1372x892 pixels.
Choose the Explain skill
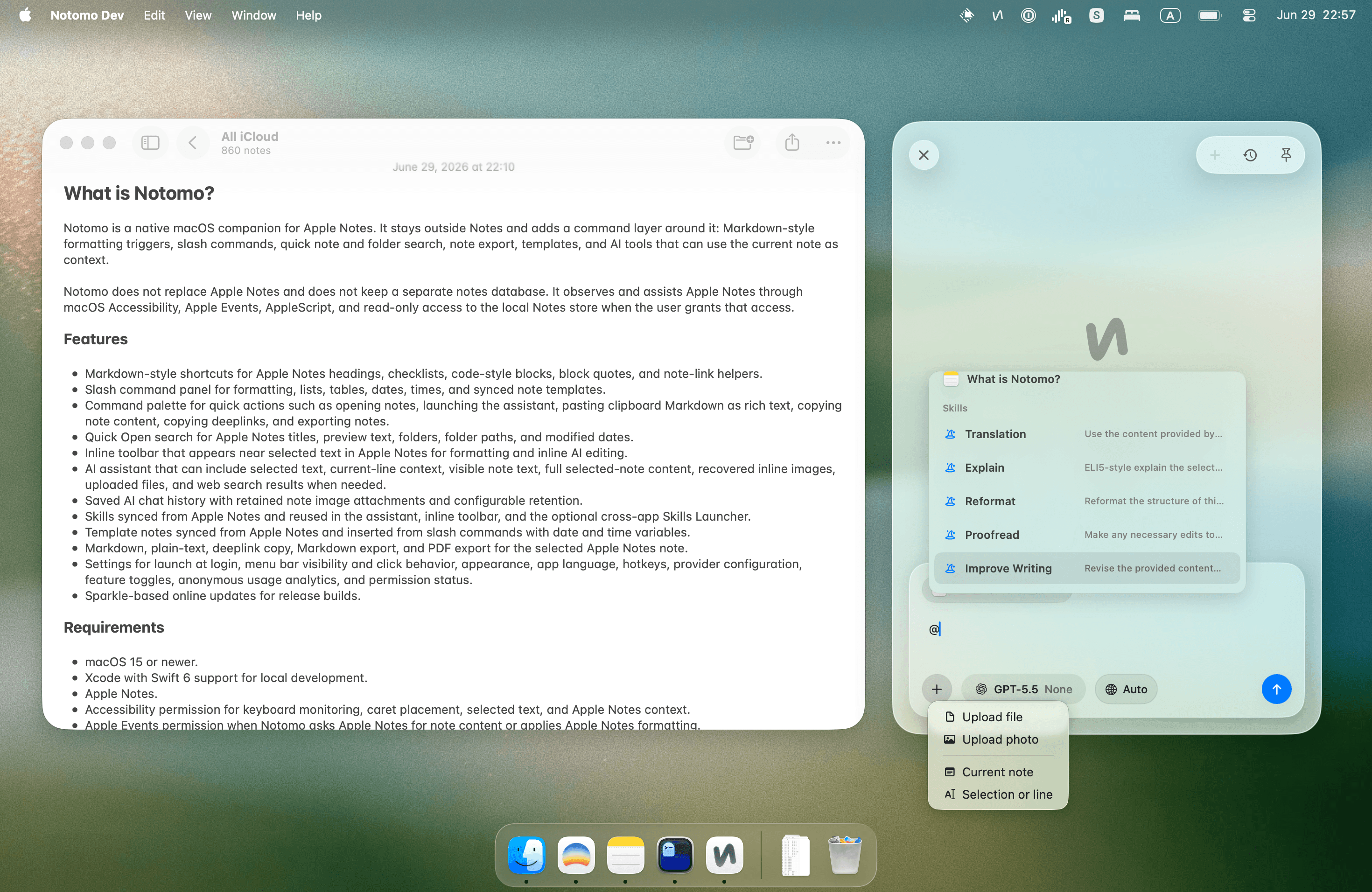click(1087, 467)
